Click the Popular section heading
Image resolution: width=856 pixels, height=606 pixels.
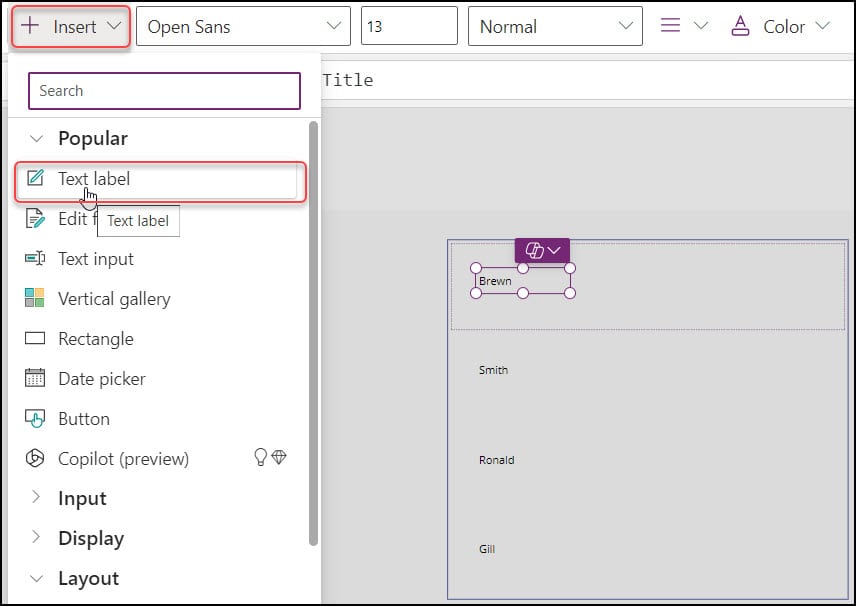[x=93, y=139]
